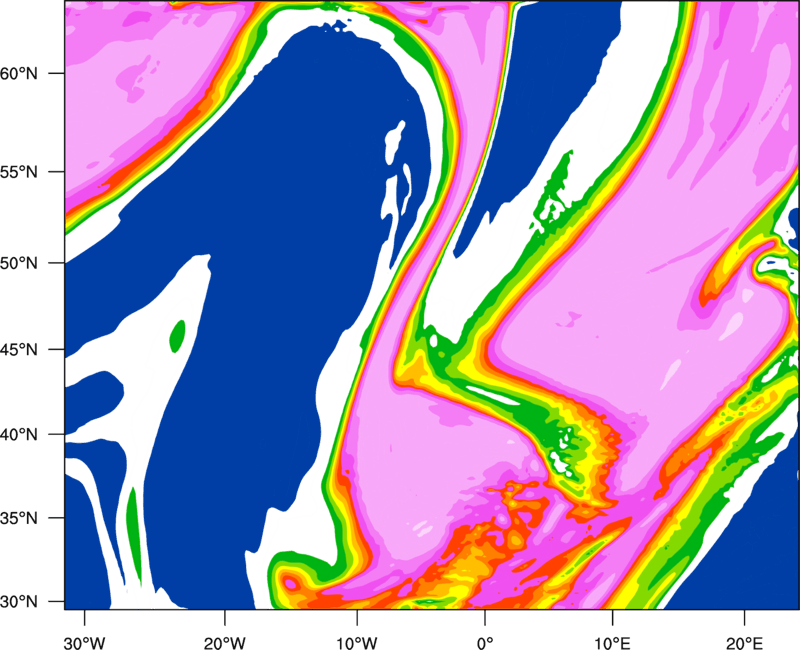Click the 10°E longitude axis label
Viewport: 800px width, 650px height.
[612, 643]
